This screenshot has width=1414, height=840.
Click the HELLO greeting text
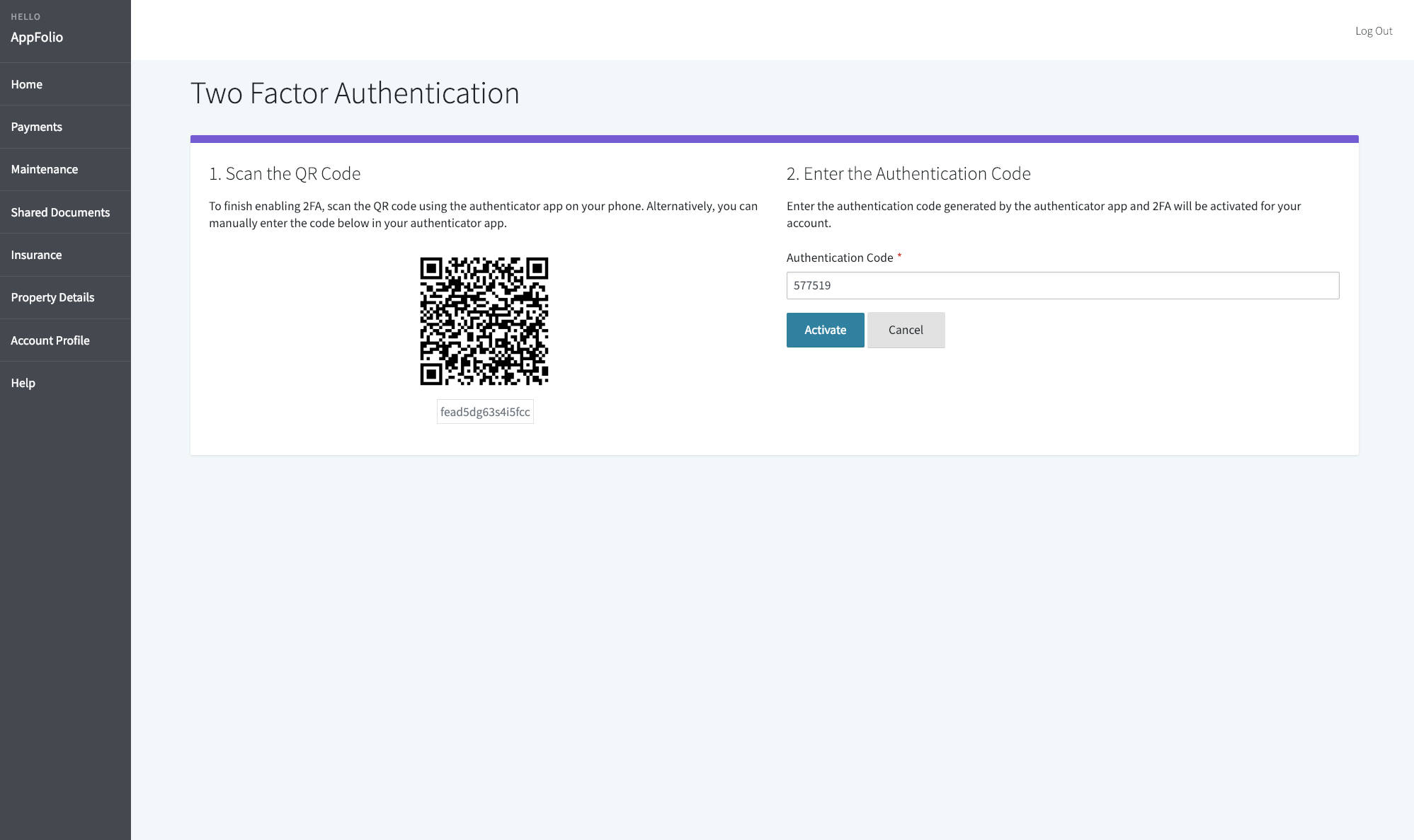25,16
